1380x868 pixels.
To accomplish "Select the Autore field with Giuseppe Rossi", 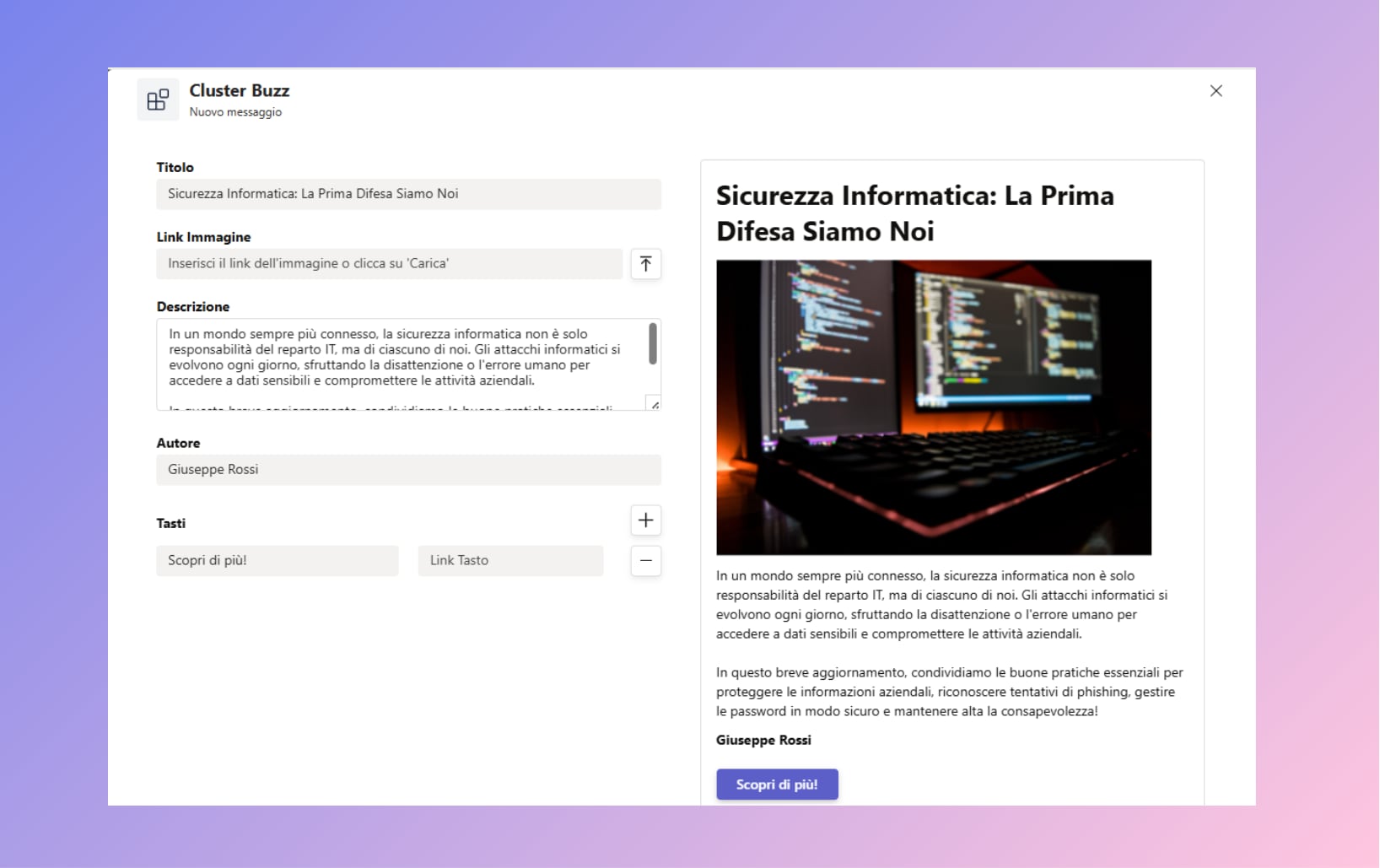I will pos(408,470).
